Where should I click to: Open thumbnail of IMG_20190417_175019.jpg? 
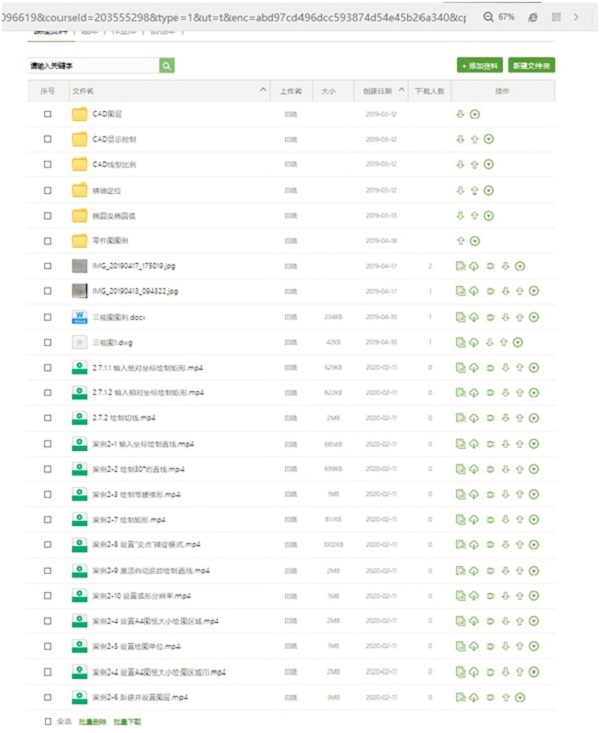80,266
